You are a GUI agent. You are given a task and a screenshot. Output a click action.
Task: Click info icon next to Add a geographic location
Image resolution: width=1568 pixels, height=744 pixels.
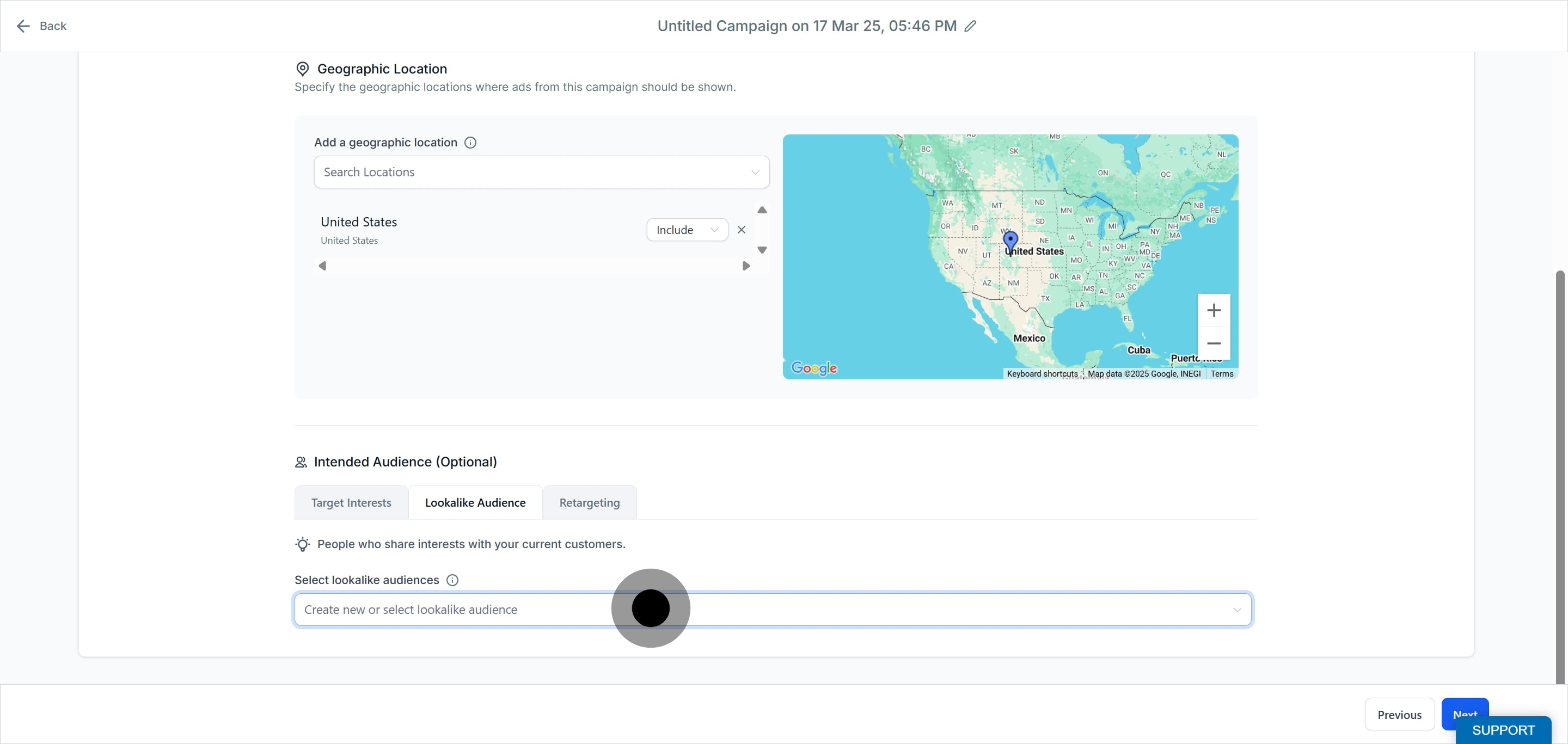tap(470, 143)
